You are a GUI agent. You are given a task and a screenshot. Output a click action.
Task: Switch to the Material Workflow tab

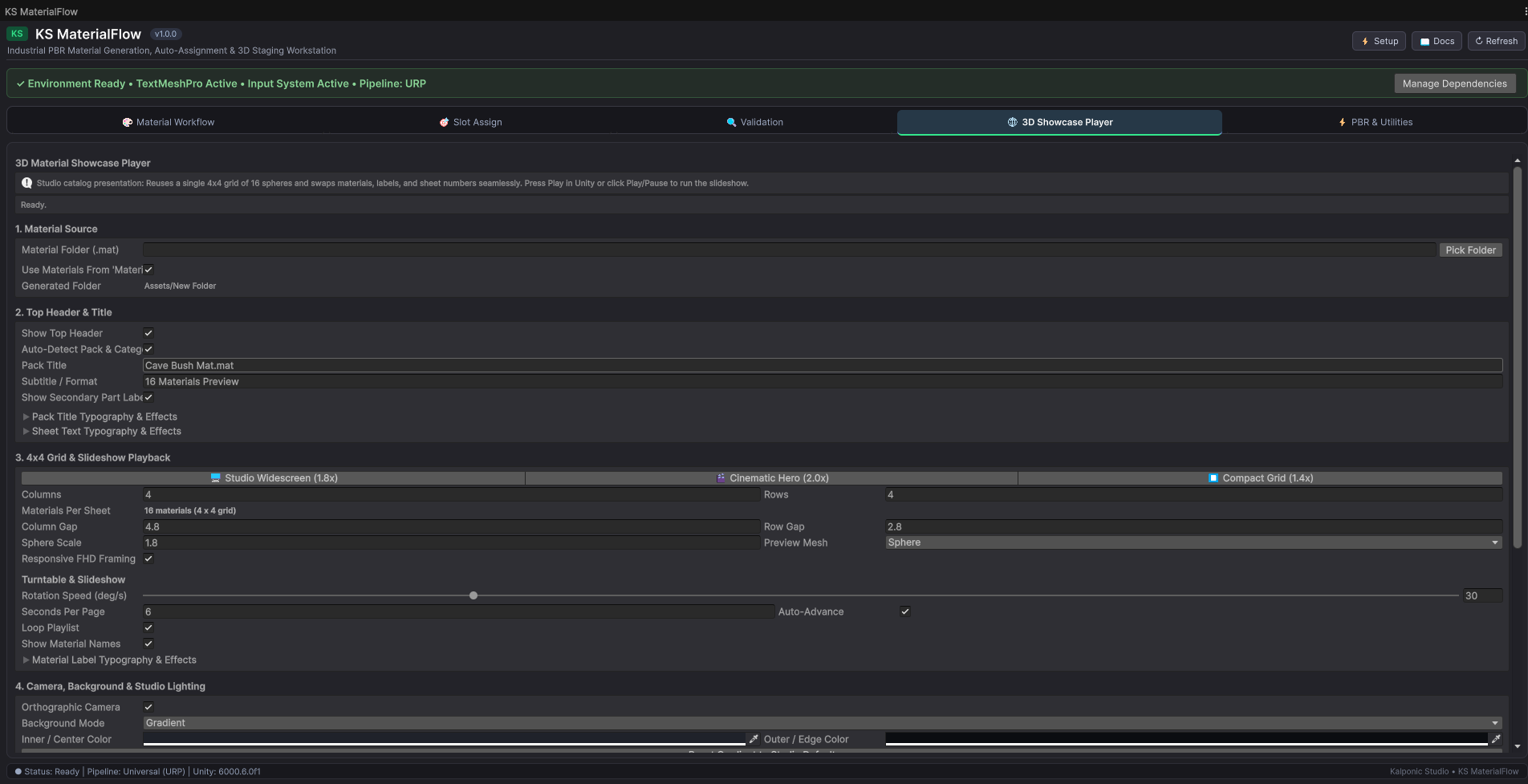point(169,122)
